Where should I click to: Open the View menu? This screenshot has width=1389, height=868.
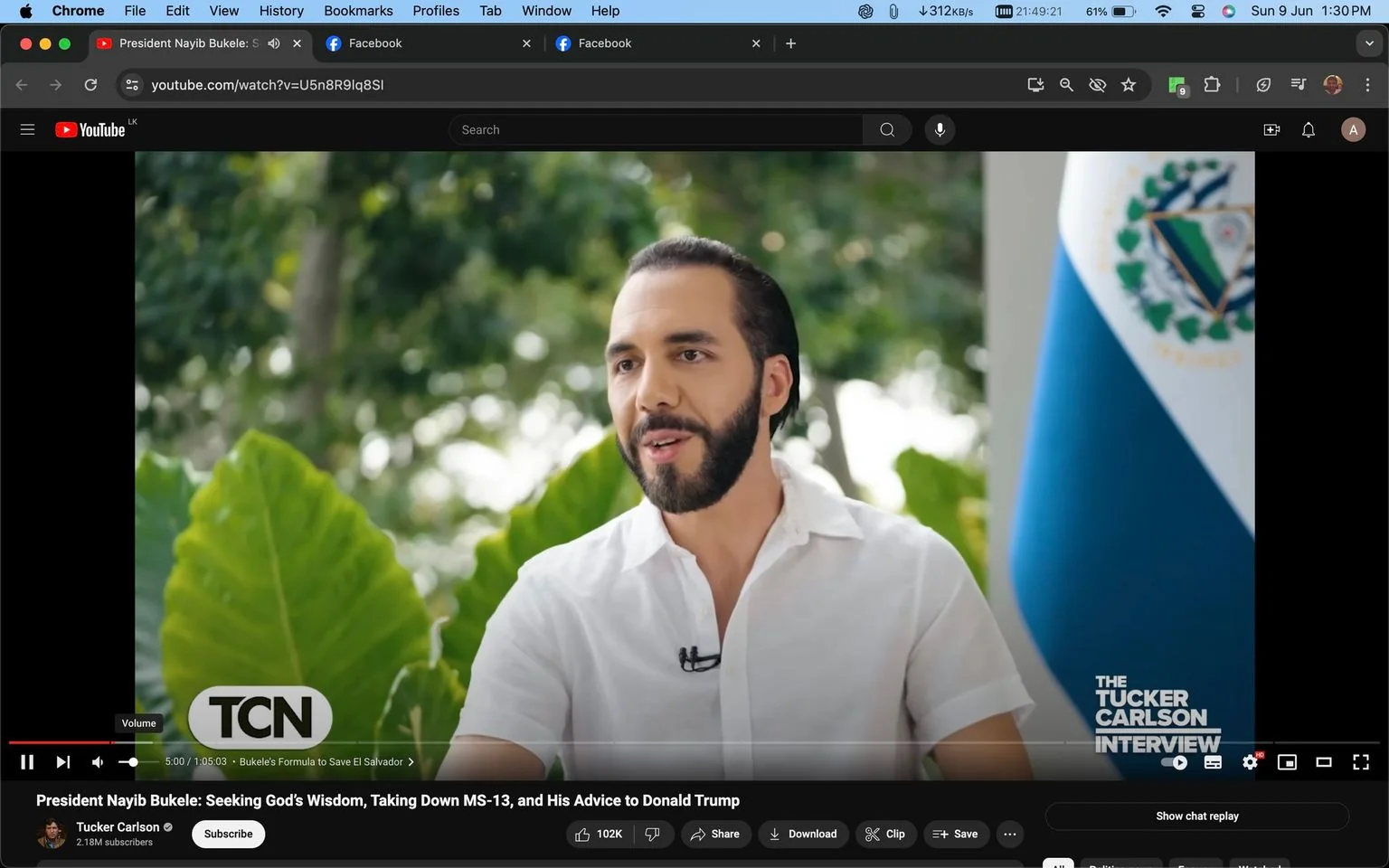click(224, 11)
